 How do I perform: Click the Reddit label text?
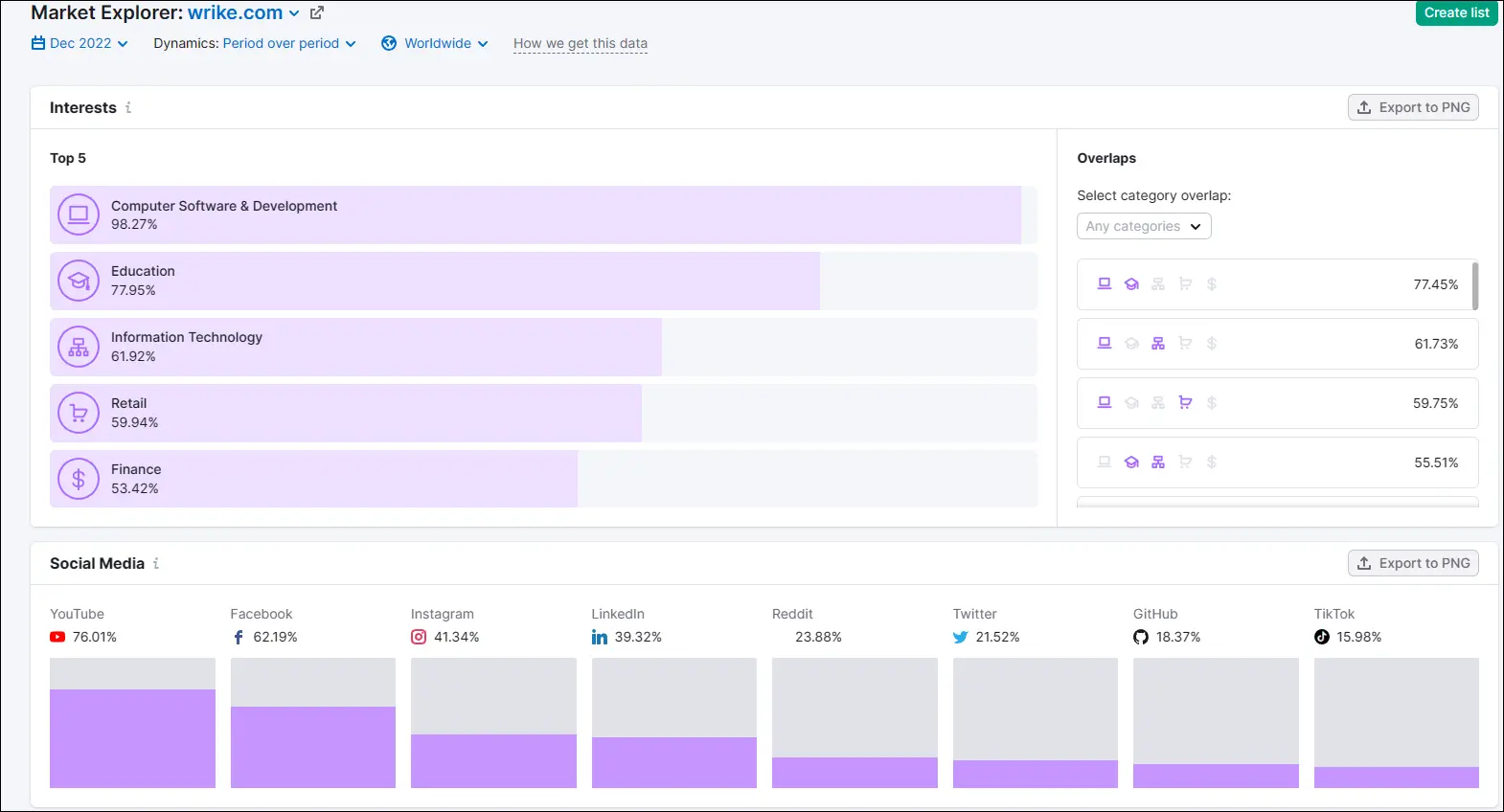click(792, 614)
